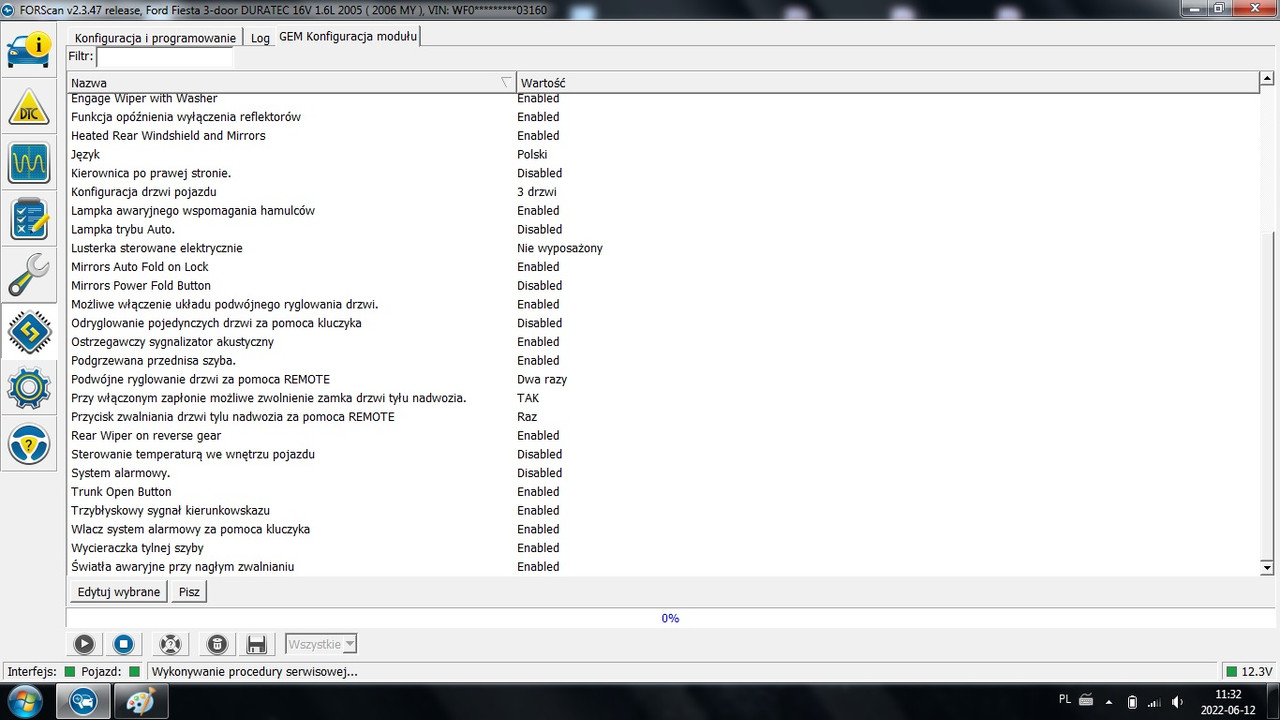Select Funkcja opóźnienia wyłączenia reflektorów row

[663, 117]
